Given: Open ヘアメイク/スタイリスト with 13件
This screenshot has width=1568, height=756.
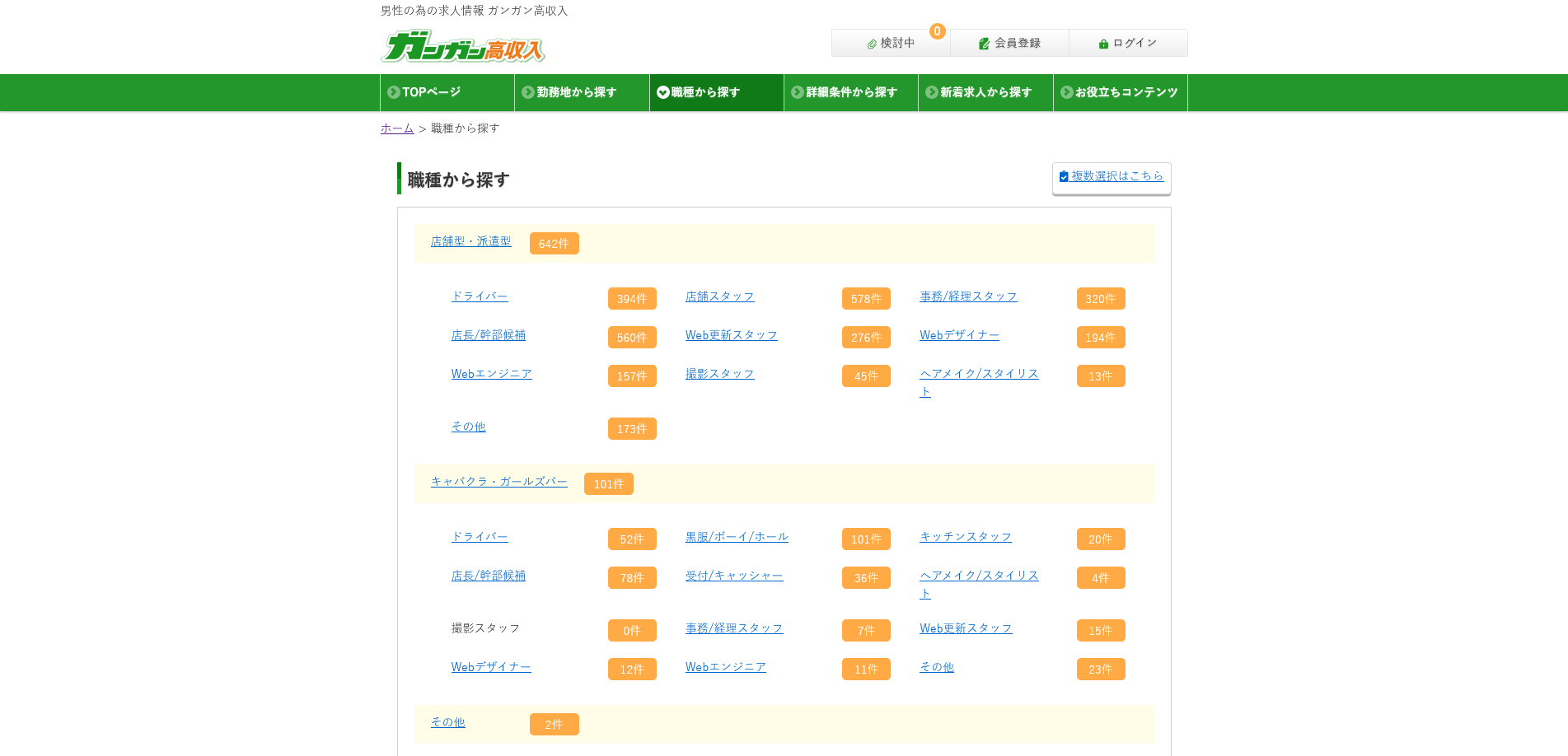Looking at the screenshot, I should (x=979, y=383).
